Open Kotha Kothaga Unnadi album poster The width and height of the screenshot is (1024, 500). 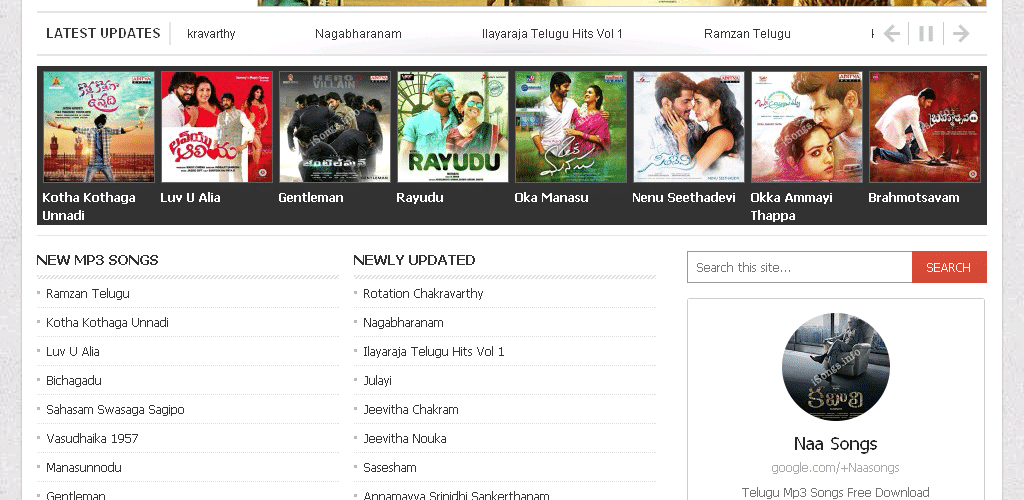(99, 127)
